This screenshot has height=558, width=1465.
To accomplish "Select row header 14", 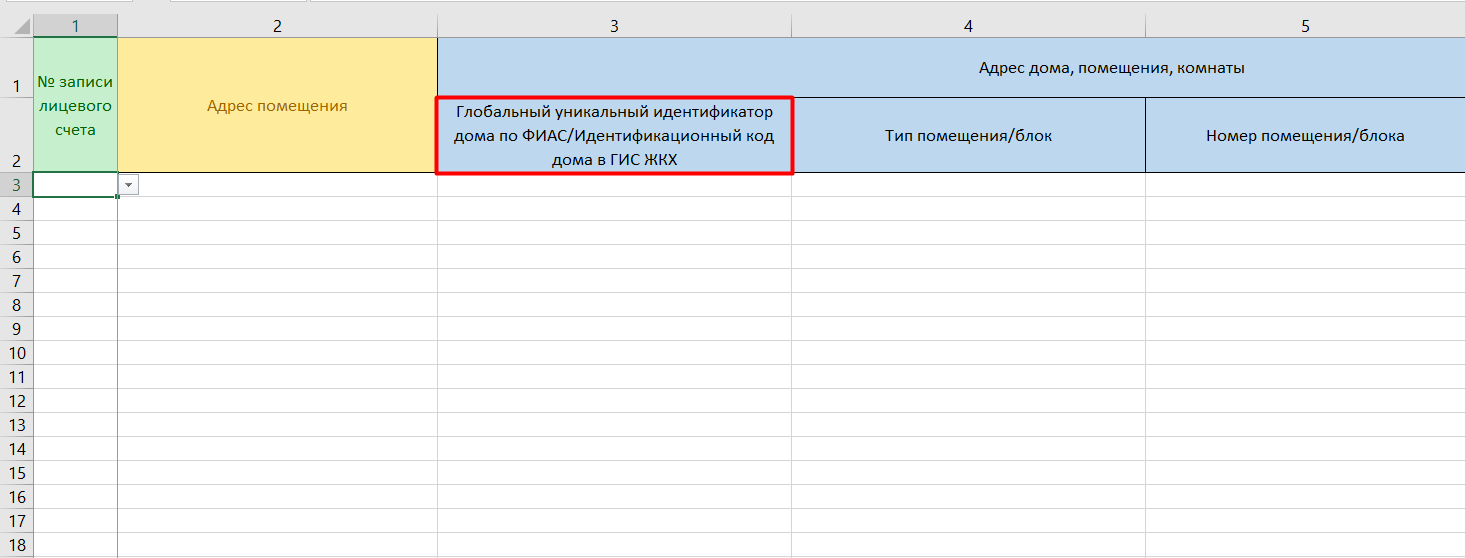I will pyautogui.click(x=16, y=449).
